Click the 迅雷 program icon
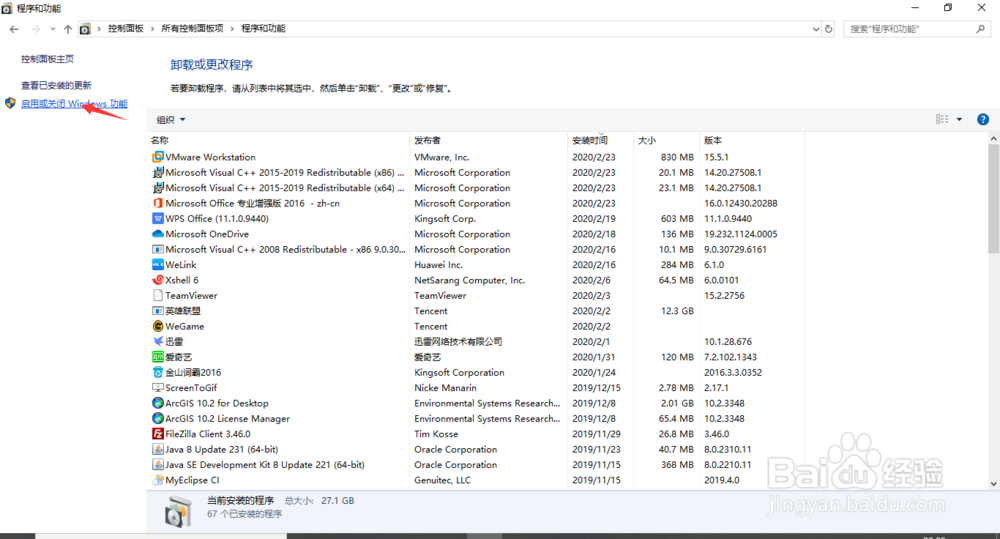Image resolution: width=1000 pixels, height=539 pixels. (158, 341)
